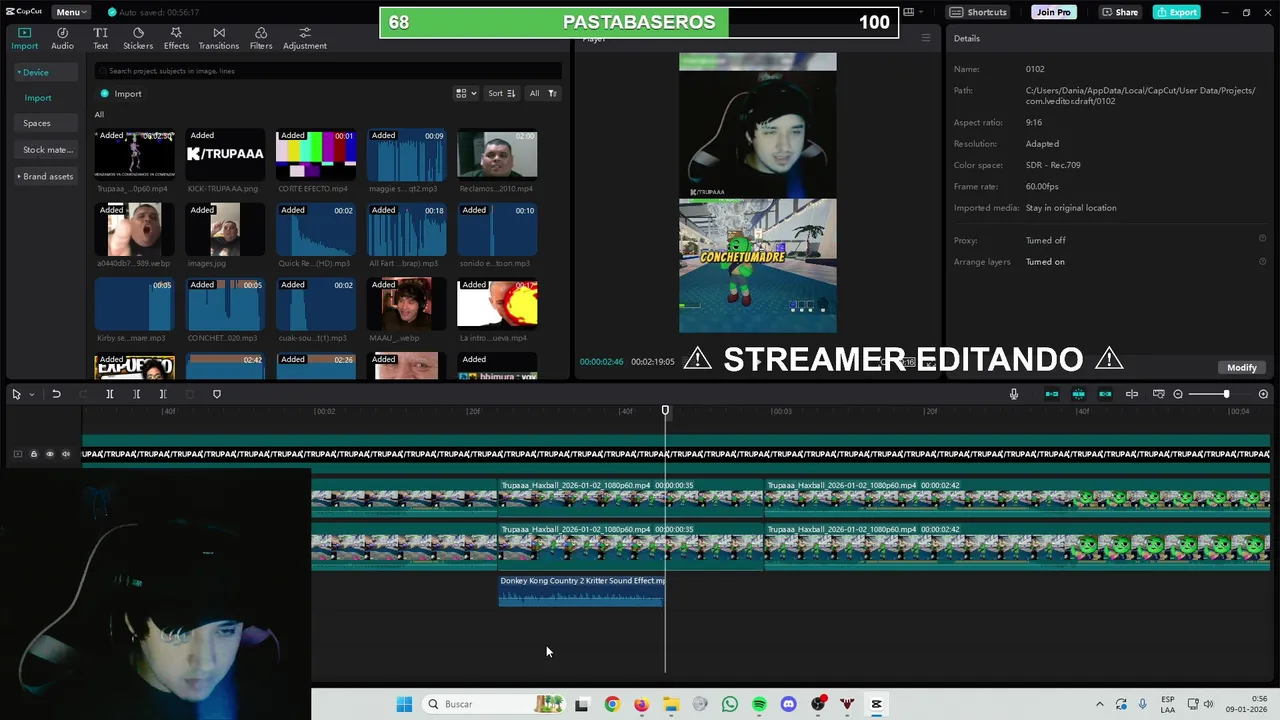This screenshot has width=1280, height=720.
Task: Open the Stickers tab
Action: 138,39
